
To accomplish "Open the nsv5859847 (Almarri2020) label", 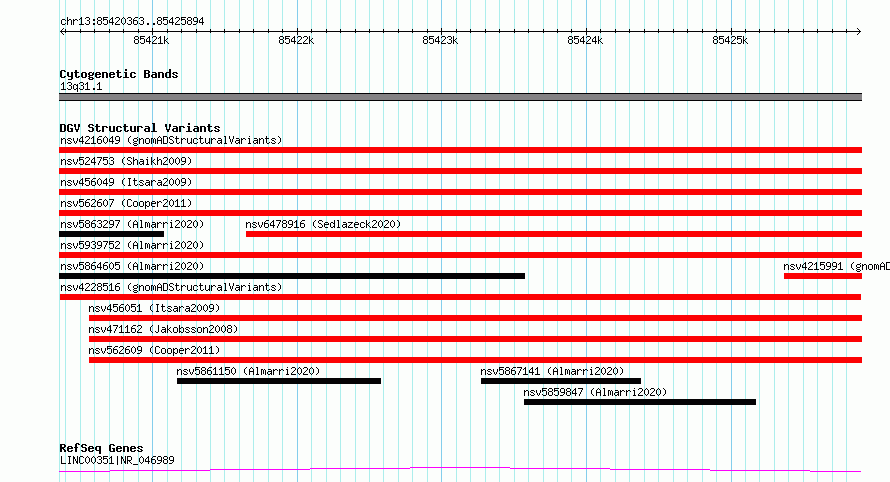I will (595, 392).
